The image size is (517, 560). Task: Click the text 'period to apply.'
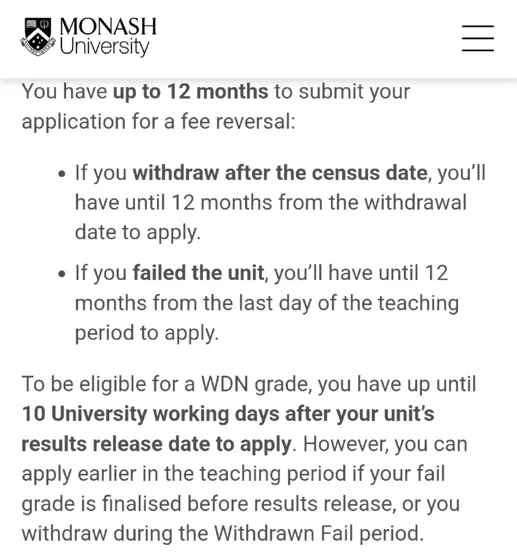point(147,333)
